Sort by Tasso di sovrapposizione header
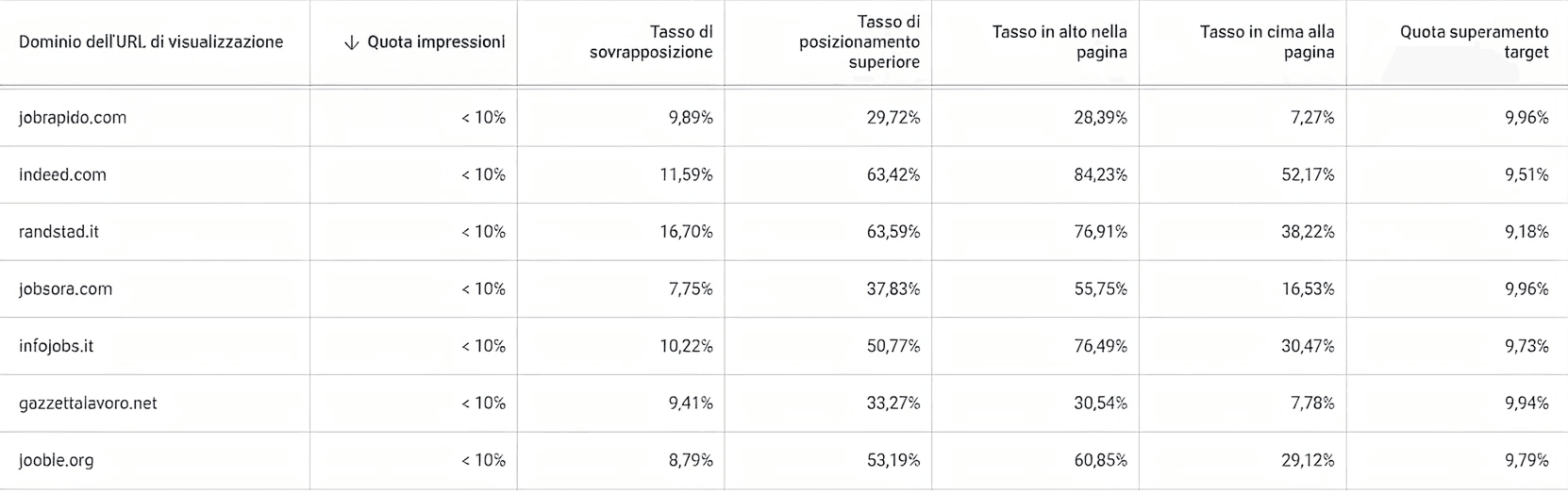 click(651, 42)
